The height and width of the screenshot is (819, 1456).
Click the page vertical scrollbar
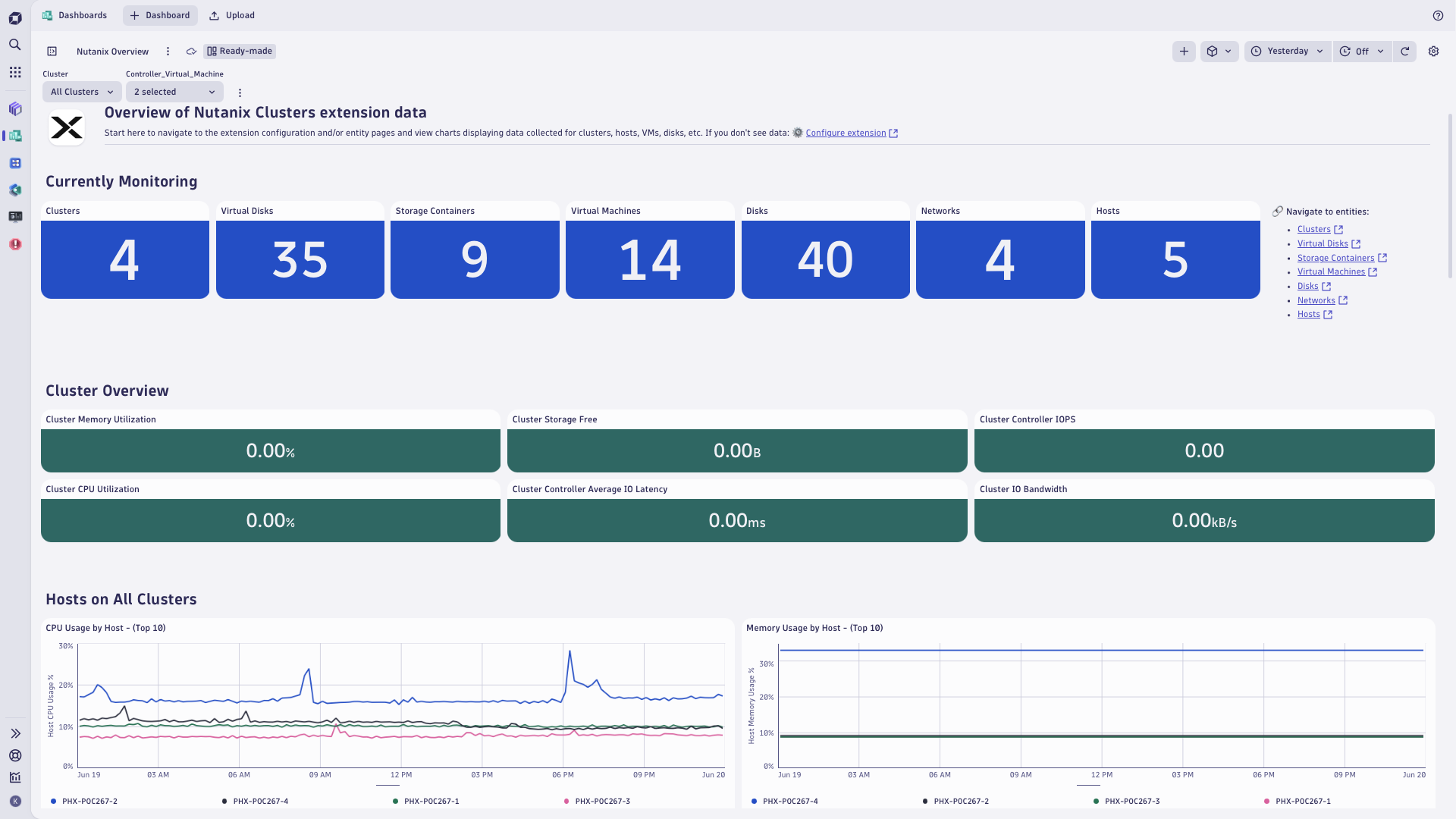1450,196
